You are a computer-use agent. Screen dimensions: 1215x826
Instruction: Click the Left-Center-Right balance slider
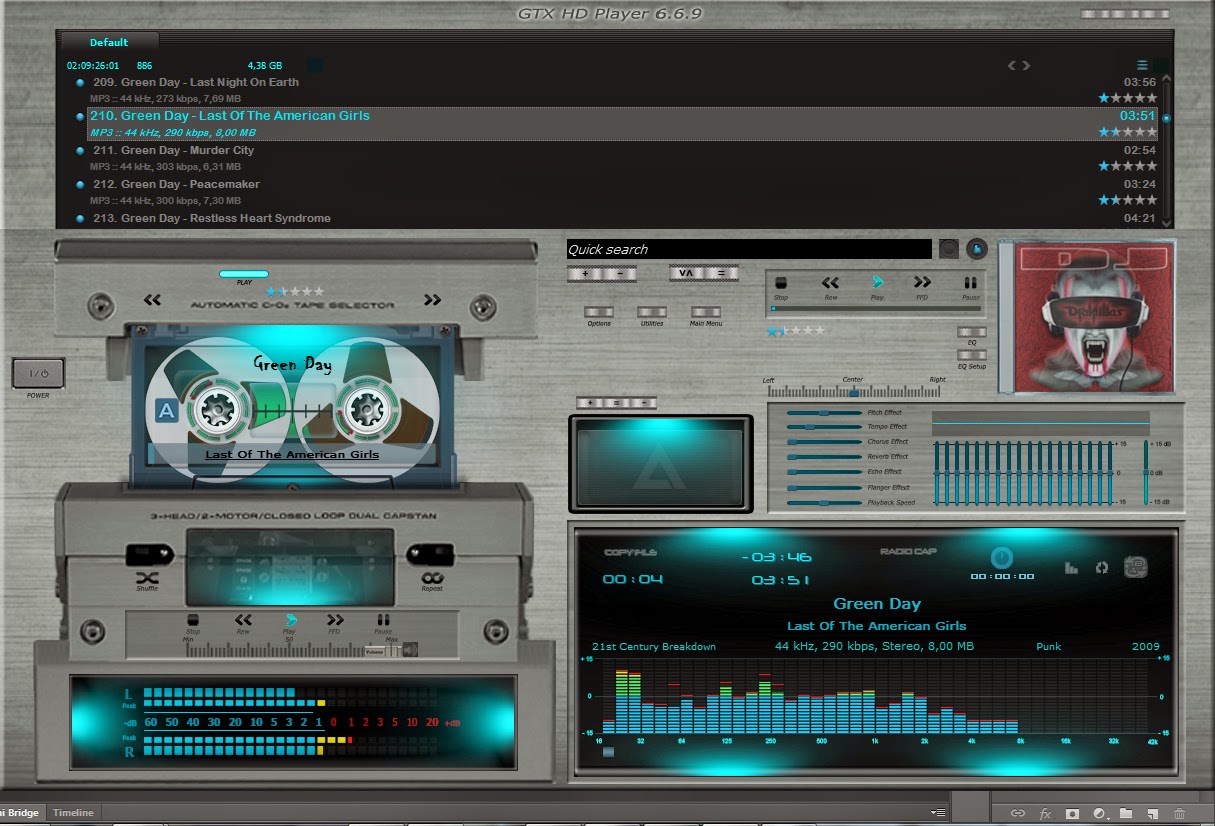click(855, 392)
